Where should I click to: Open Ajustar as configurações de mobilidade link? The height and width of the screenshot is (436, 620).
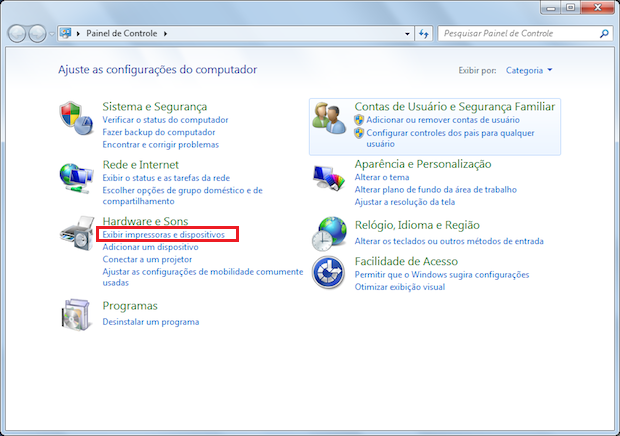[203, 277]
